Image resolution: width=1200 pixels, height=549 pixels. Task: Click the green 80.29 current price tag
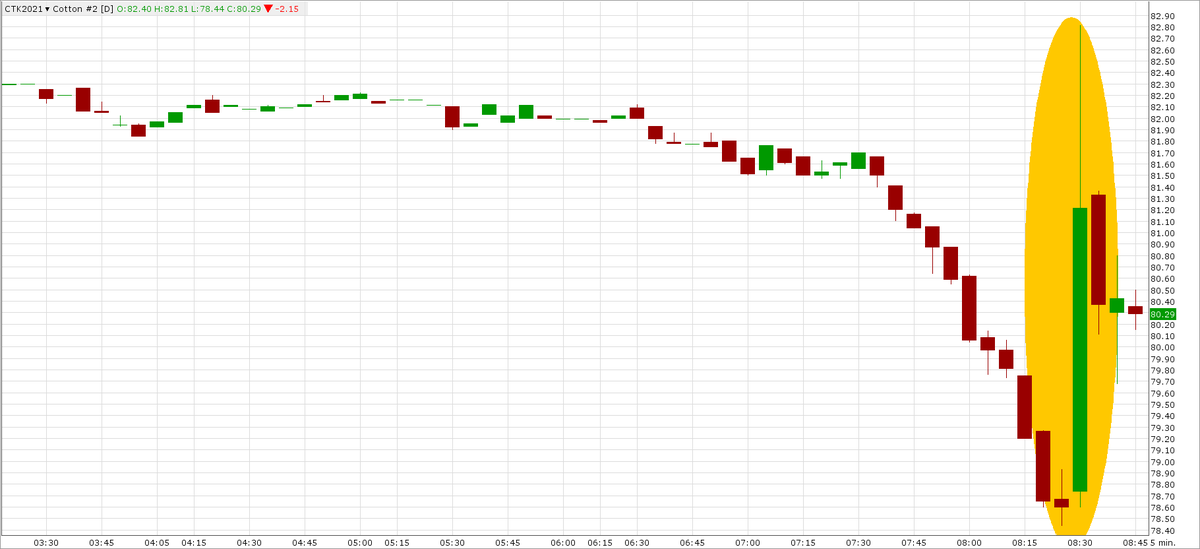[1163, 314]
